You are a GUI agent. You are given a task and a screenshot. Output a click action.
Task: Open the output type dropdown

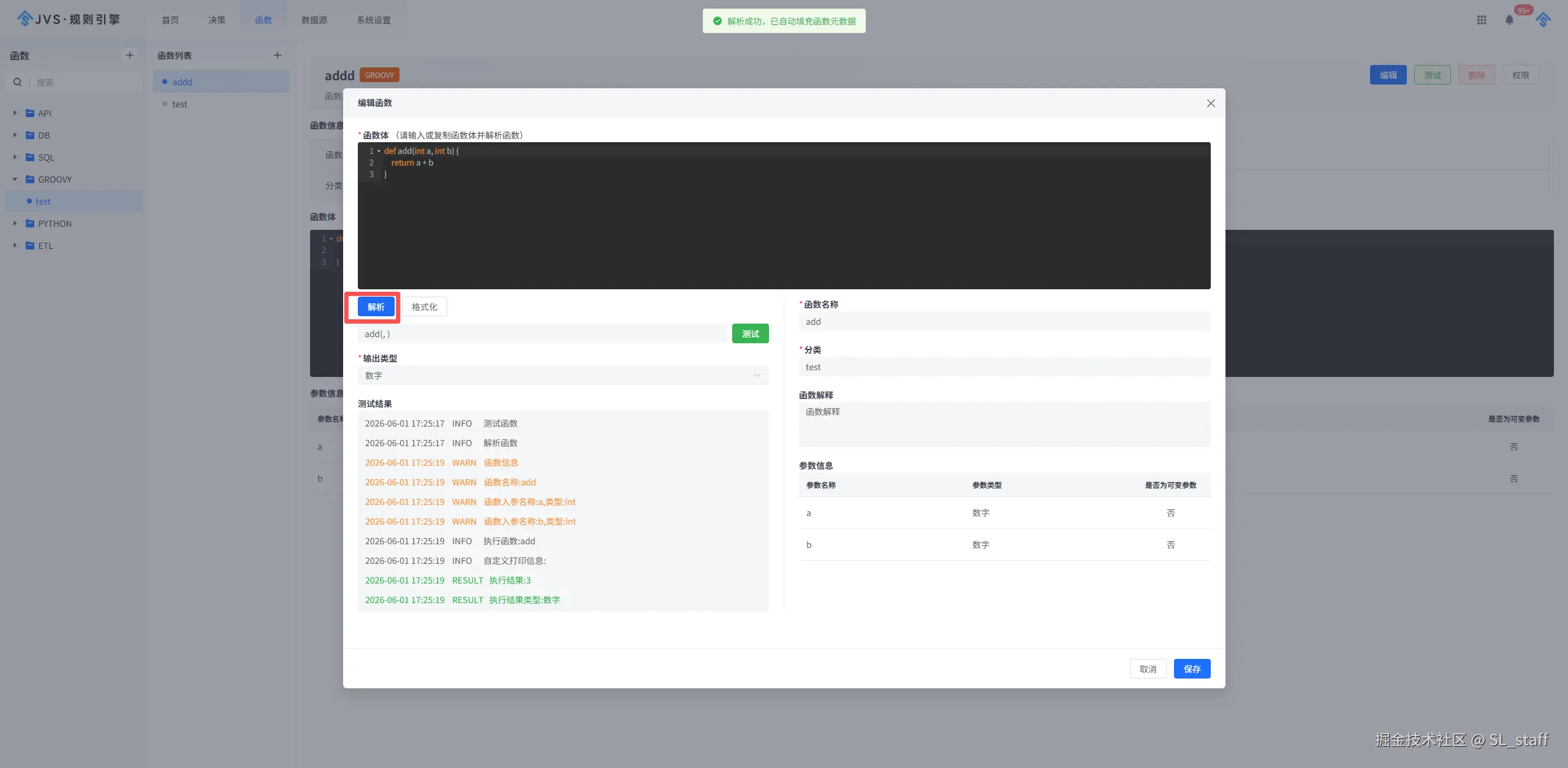coord(563,375)
